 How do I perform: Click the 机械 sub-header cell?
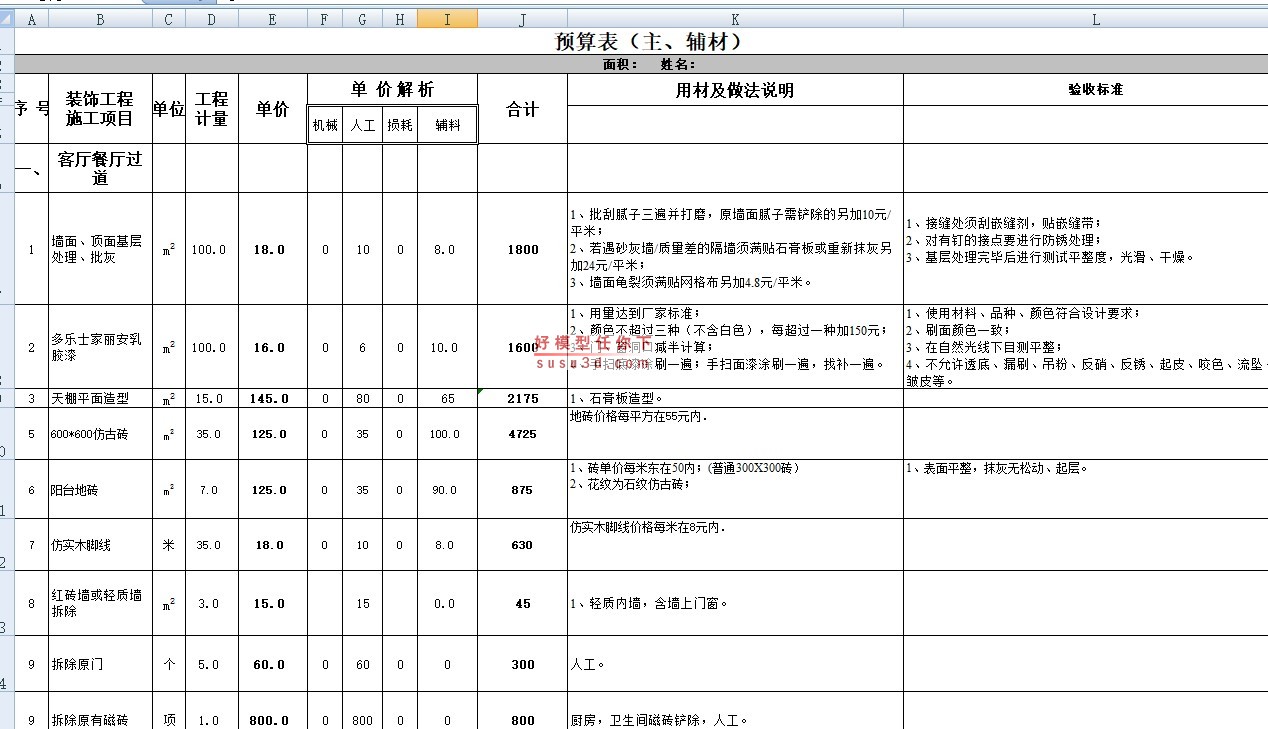(x=325, y=125)
